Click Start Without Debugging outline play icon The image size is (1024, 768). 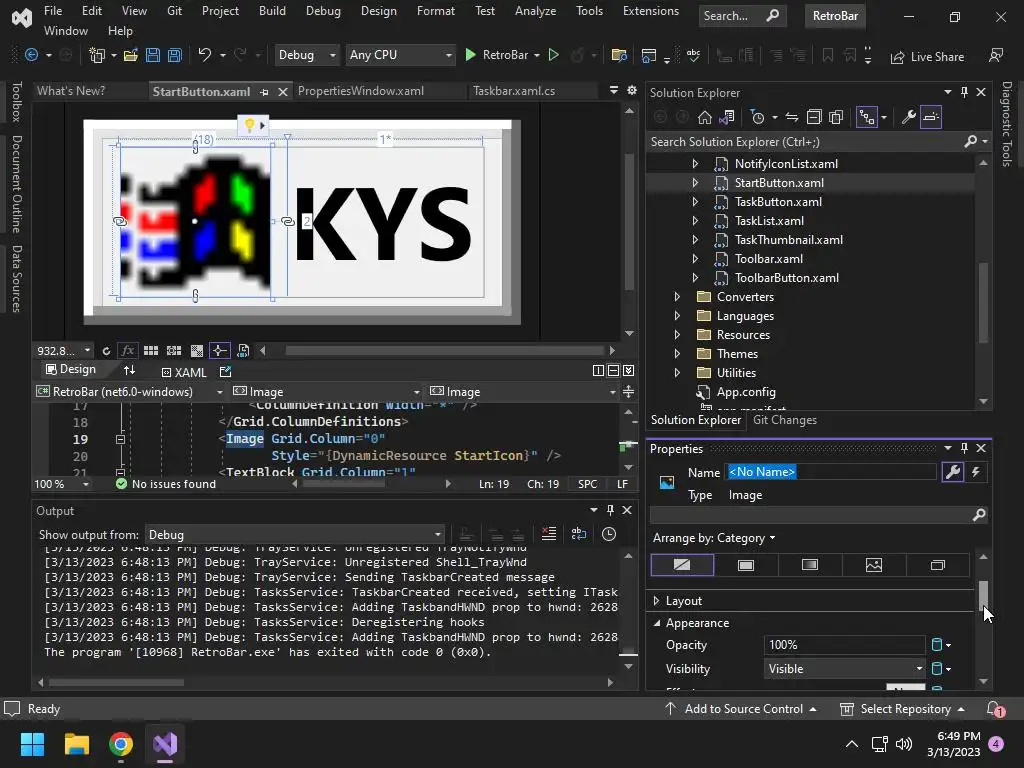(553, 56)
